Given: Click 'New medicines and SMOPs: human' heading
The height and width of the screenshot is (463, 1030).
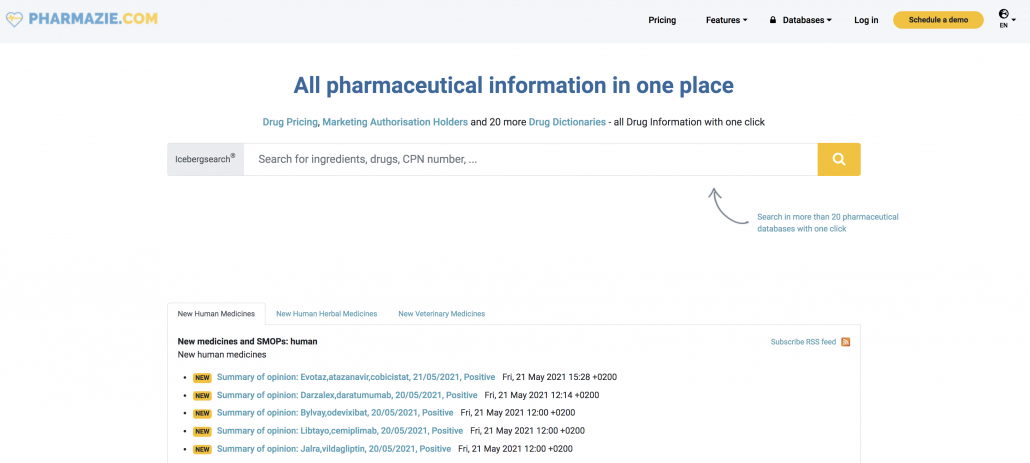Looking at the screenshot, I should coord(248,342).
